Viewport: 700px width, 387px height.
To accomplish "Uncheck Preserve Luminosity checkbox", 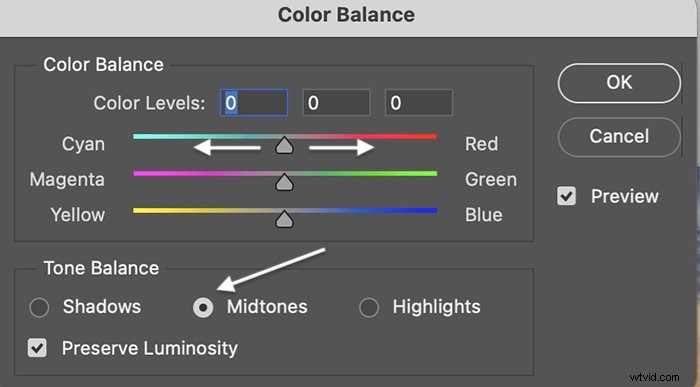I will point(37,348).
